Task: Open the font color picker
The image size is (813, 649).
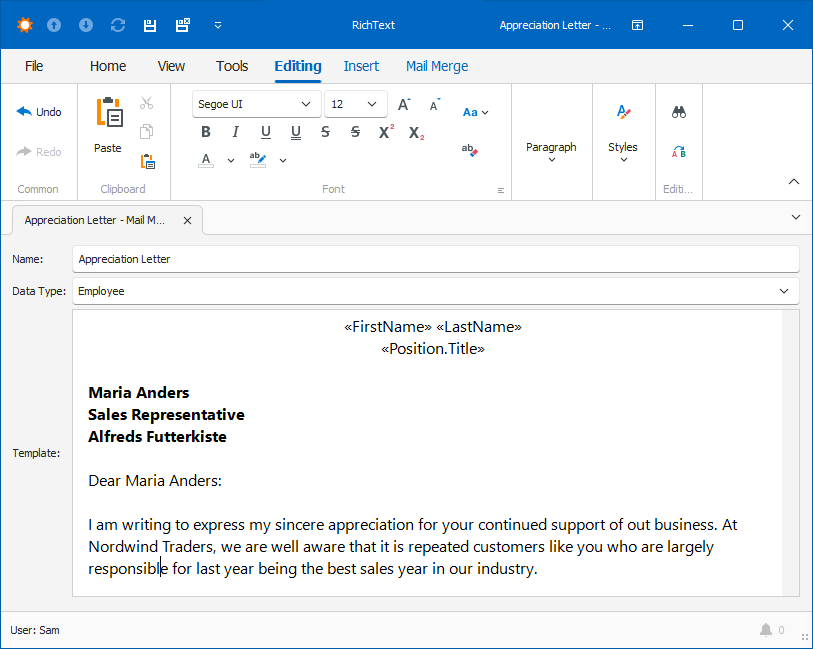Action: click(x=204, y=160)
